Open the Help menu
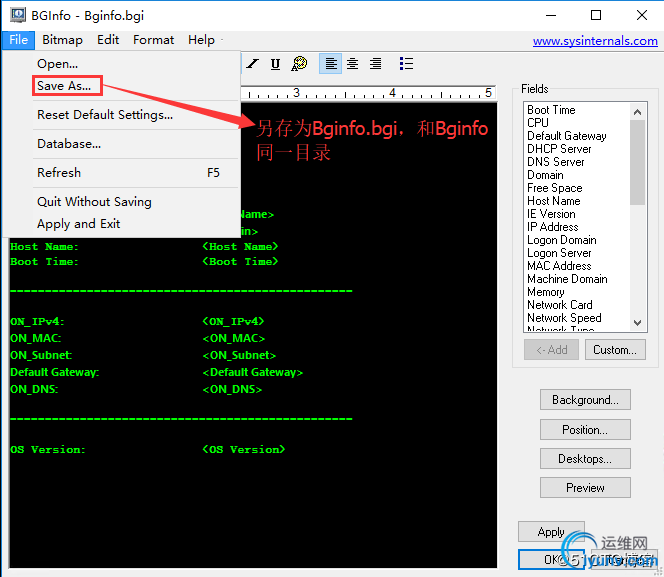The width and height of the screenshot is (664, 577). pos(201,40)
